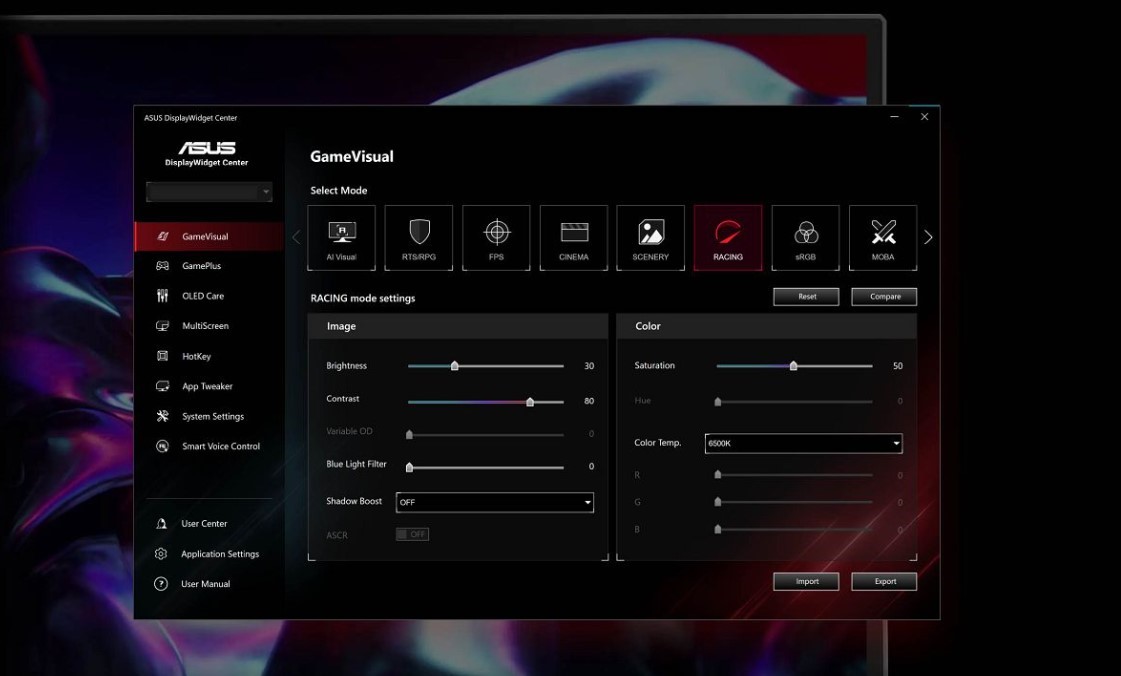Image resolution: width=1121 pixels, height=676 pixels.
Task: Click the App Tweaker icon
Action: click(162, 386)
